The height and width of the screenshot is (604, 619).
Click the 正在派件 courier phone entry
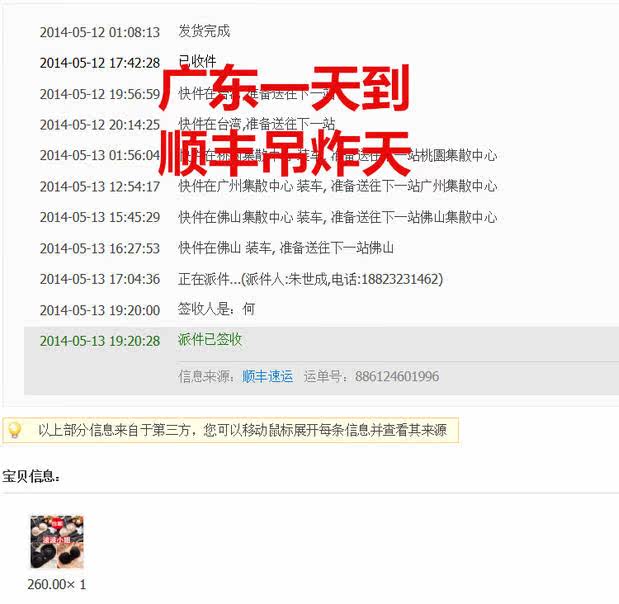[x=310, y=279]
